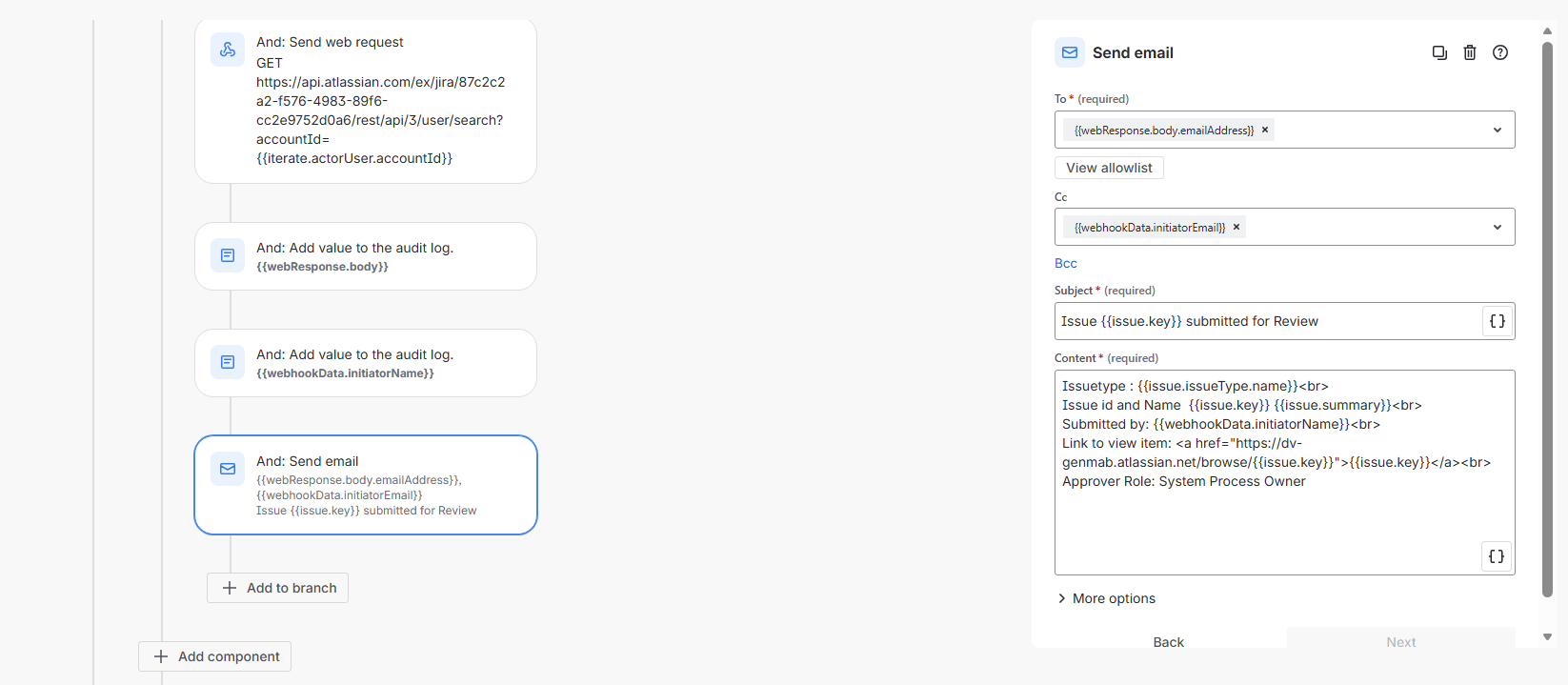1568x685 pixels.
Task: Click the scrollbar up arrow
Action: coord(1548,31)
